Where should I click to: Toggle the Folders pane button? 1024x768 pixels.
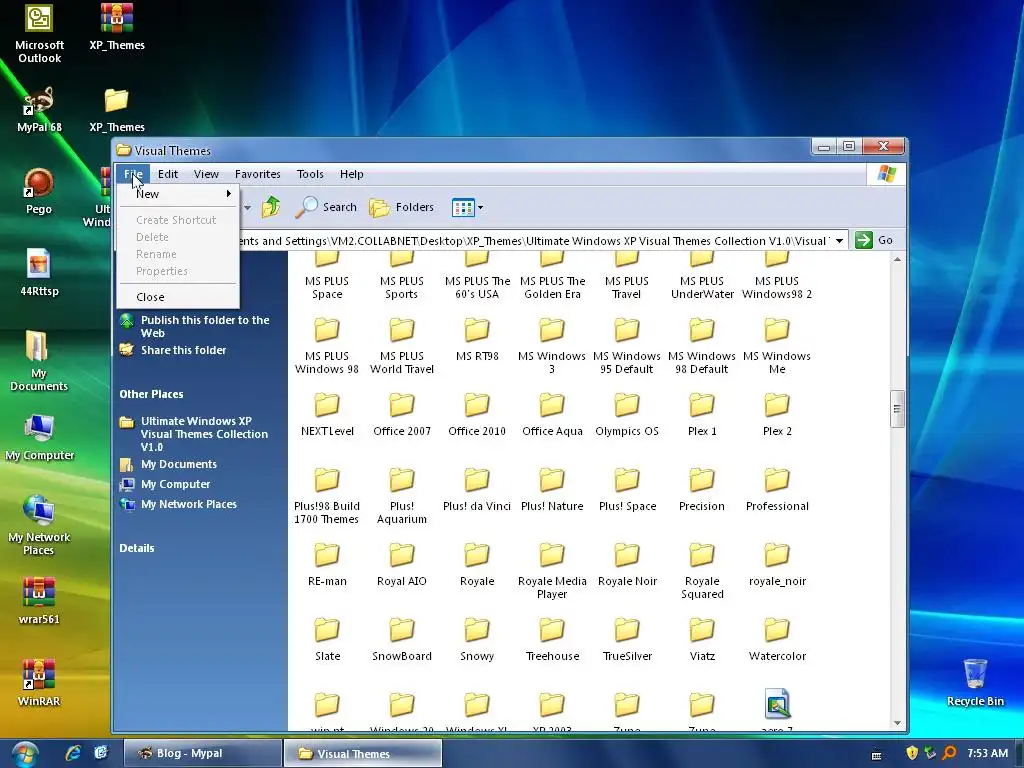[x=401, y=208]
